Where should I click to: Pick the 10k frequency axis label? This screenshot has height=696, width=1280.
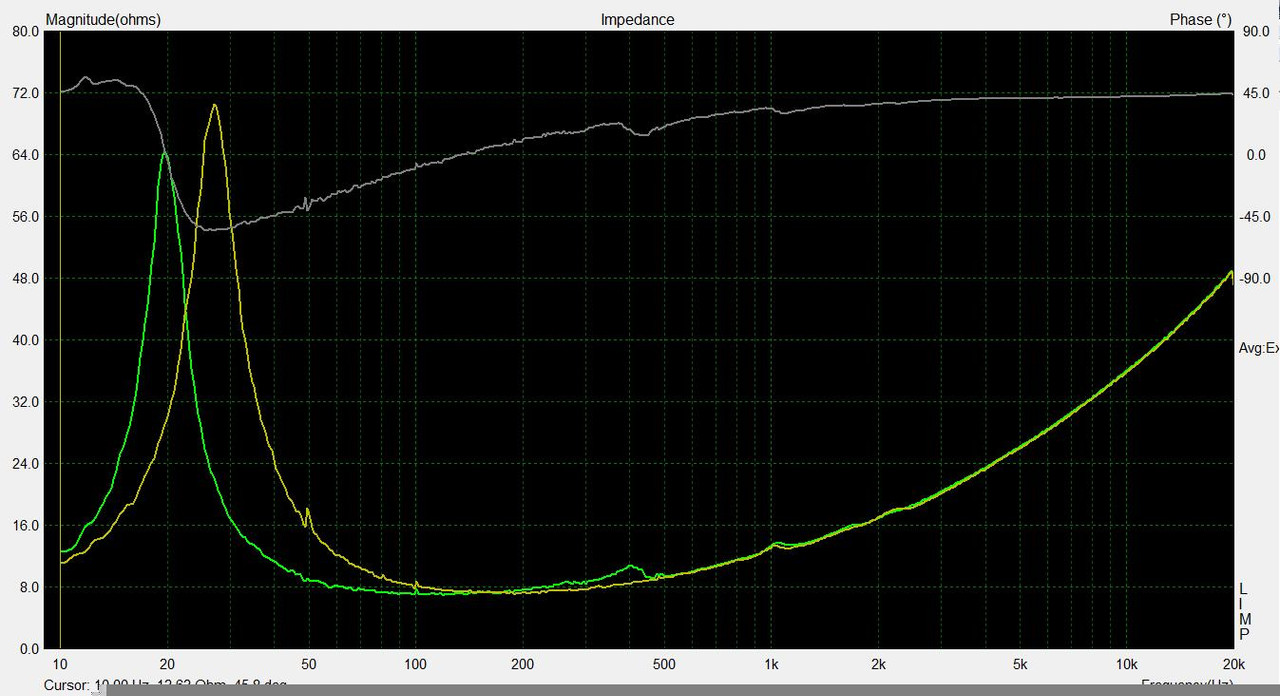pos(1127,664)
